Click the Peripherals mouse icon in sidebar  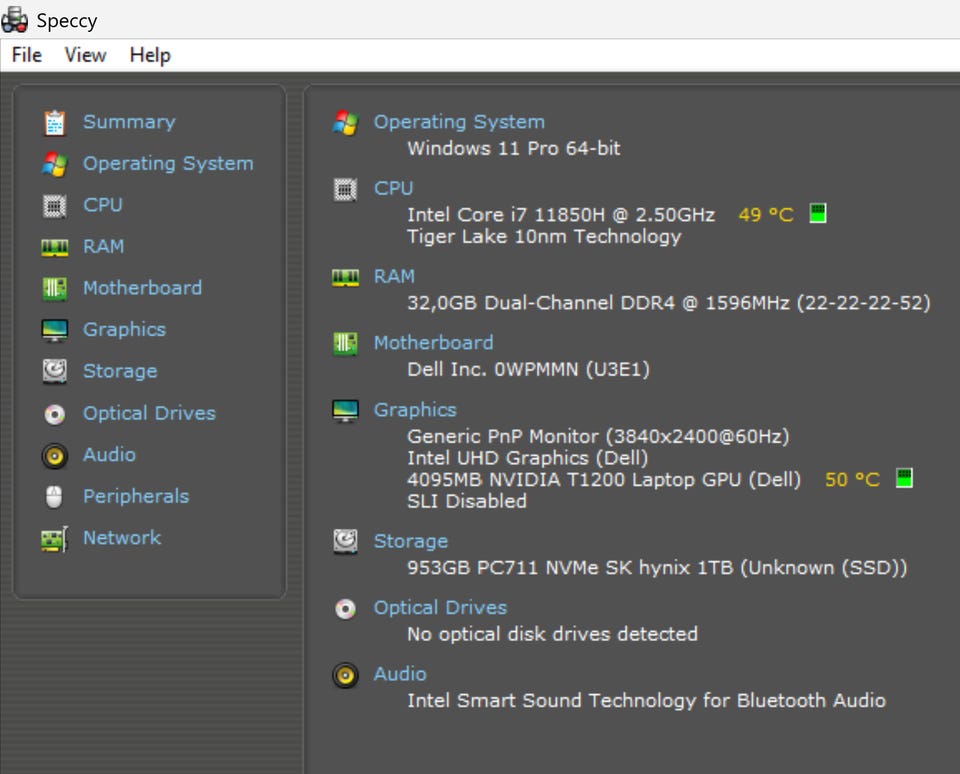click(x=54, y=496)
